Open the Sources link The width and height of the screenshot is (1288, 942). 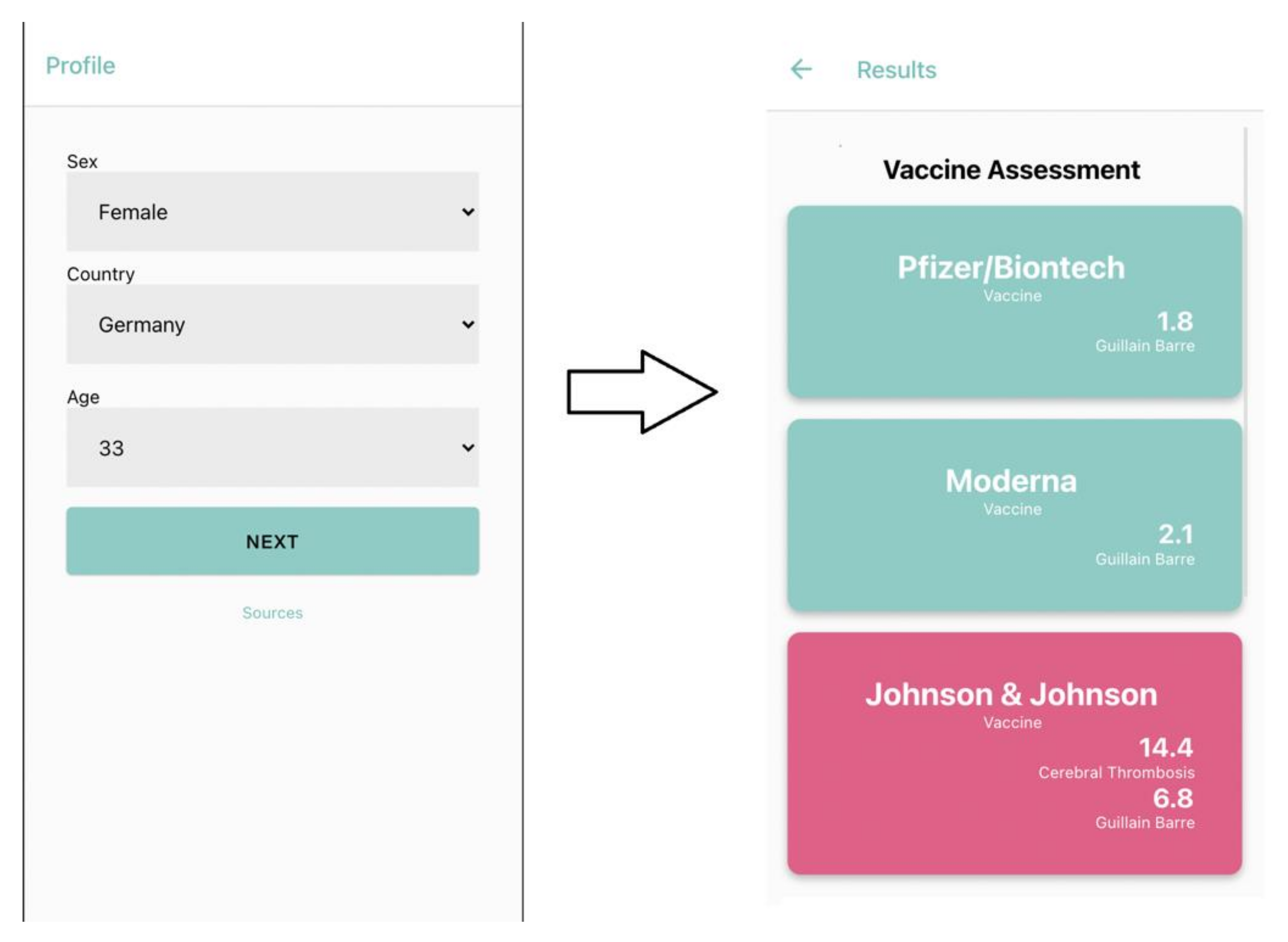[272, 613]
